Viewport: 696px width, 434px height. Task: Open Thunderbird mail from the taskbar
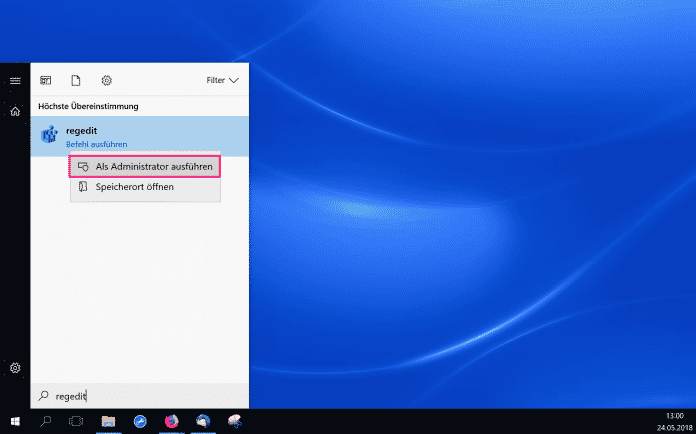[x=203, y=422]
